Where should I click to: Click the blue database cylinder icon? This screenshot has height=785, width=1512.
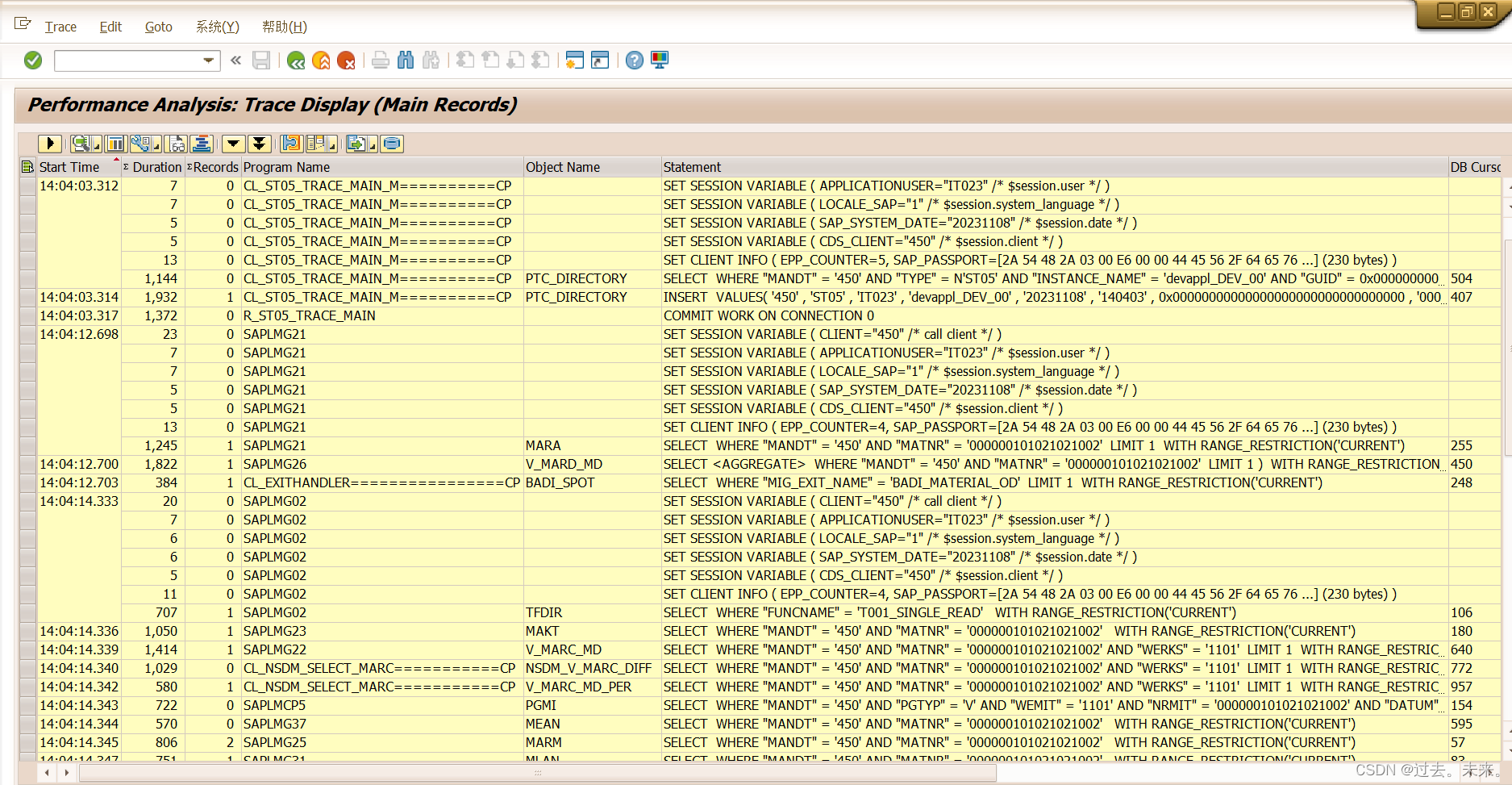coord(392,144)
